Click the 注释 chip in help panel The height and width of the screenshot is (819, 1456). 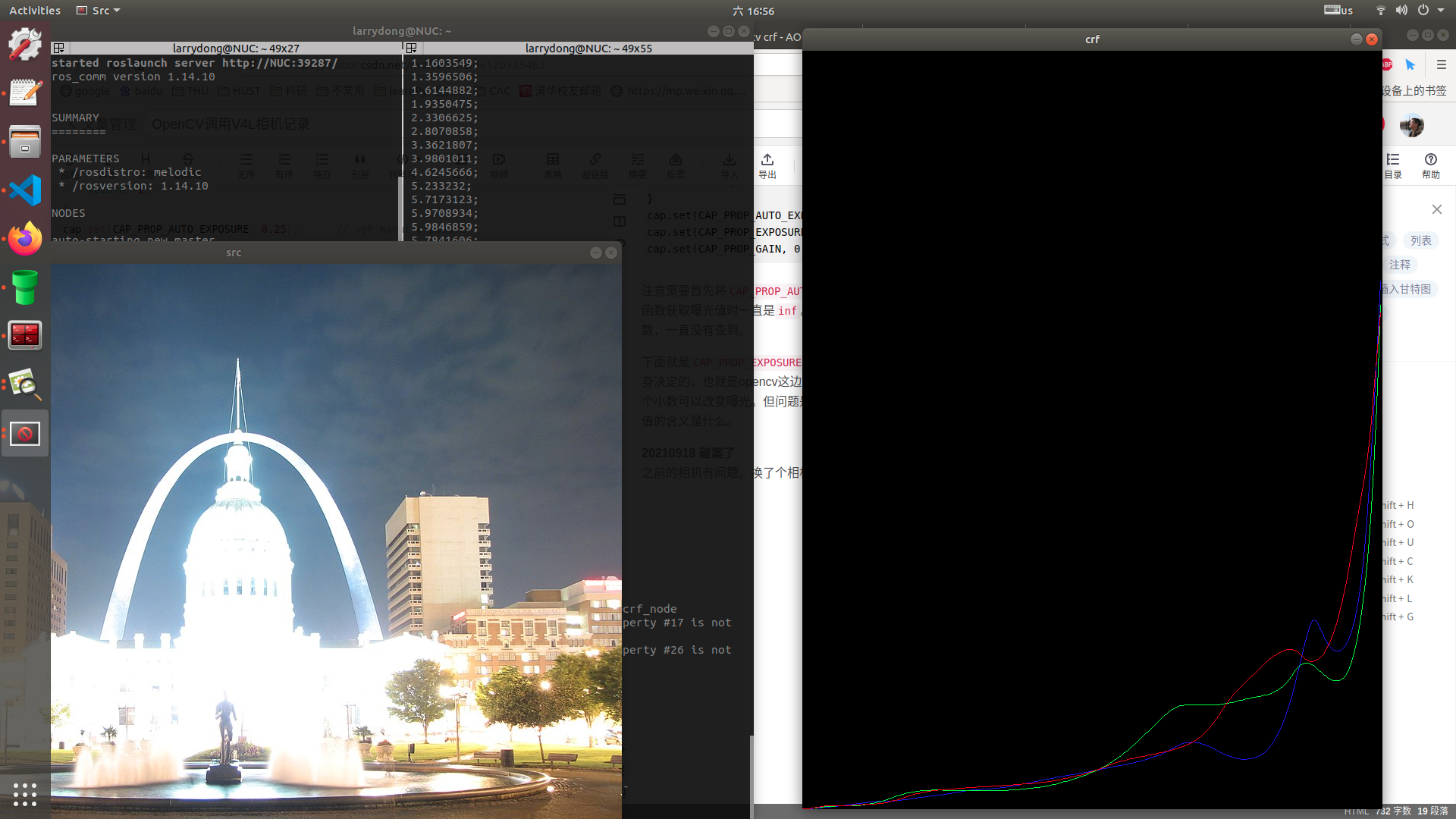click(1400, 265)
